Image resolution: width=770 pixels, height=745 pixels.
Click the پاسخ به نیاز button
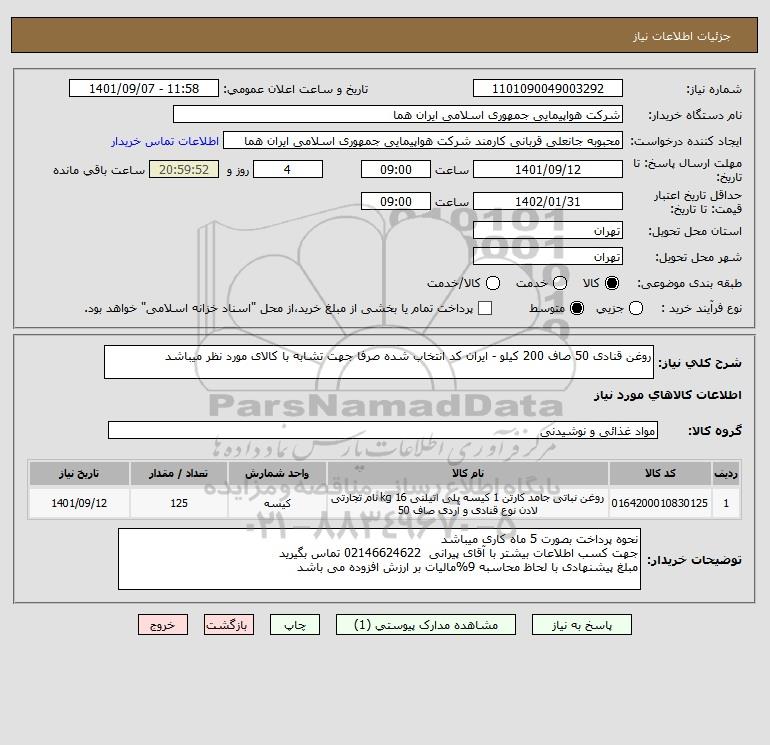pos(582,625)
